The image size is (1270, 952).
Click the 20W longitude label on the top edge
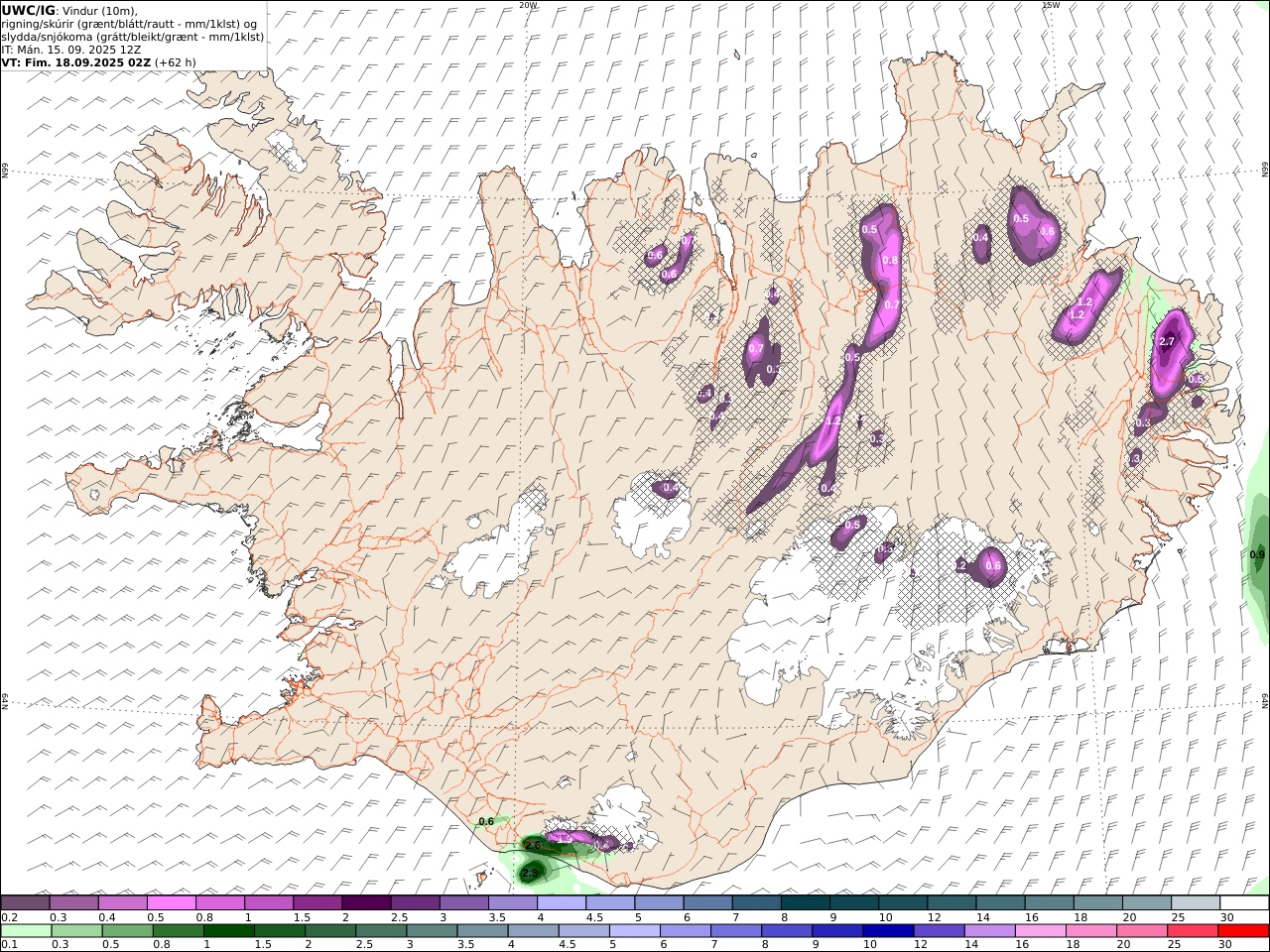pyautogui.click(x=528, y=5)
